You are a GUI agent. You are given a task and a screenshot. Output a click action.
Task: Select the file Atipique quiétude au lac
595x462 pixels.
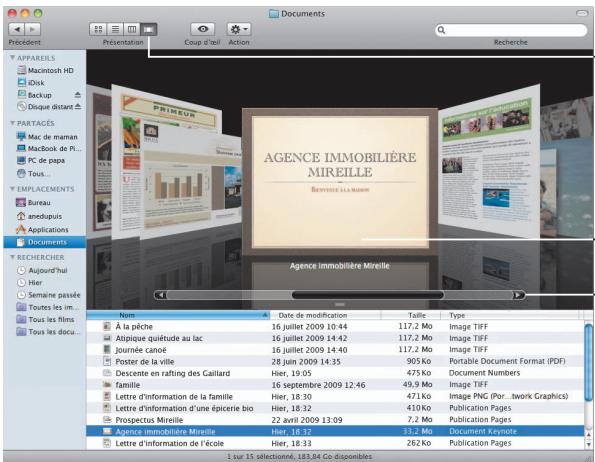point(335,338)
